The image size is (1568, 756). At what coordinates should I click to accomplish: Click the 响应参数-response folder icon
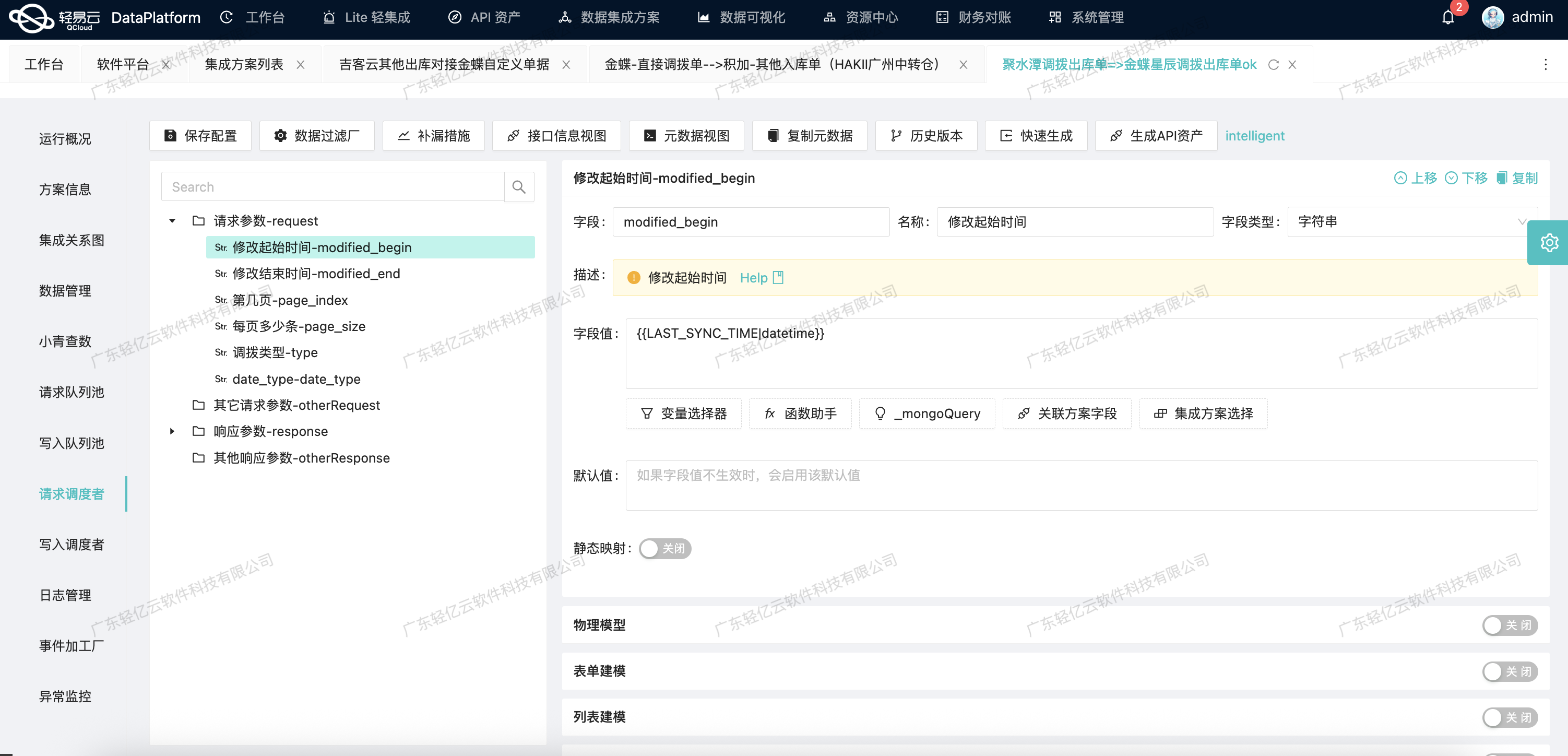[x=198, y=431]
